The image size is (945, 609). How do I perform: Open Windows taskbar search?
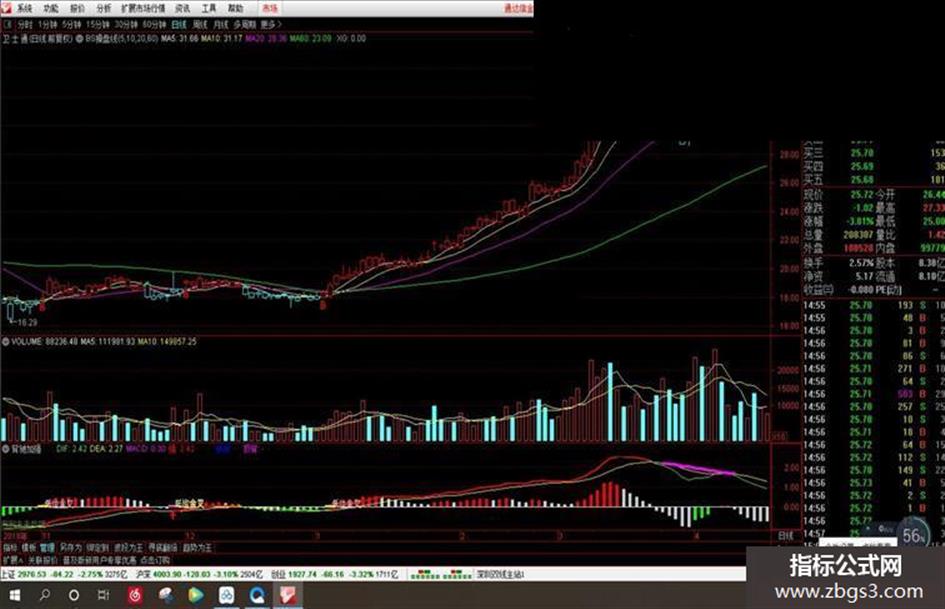click(x=45, y=595)
